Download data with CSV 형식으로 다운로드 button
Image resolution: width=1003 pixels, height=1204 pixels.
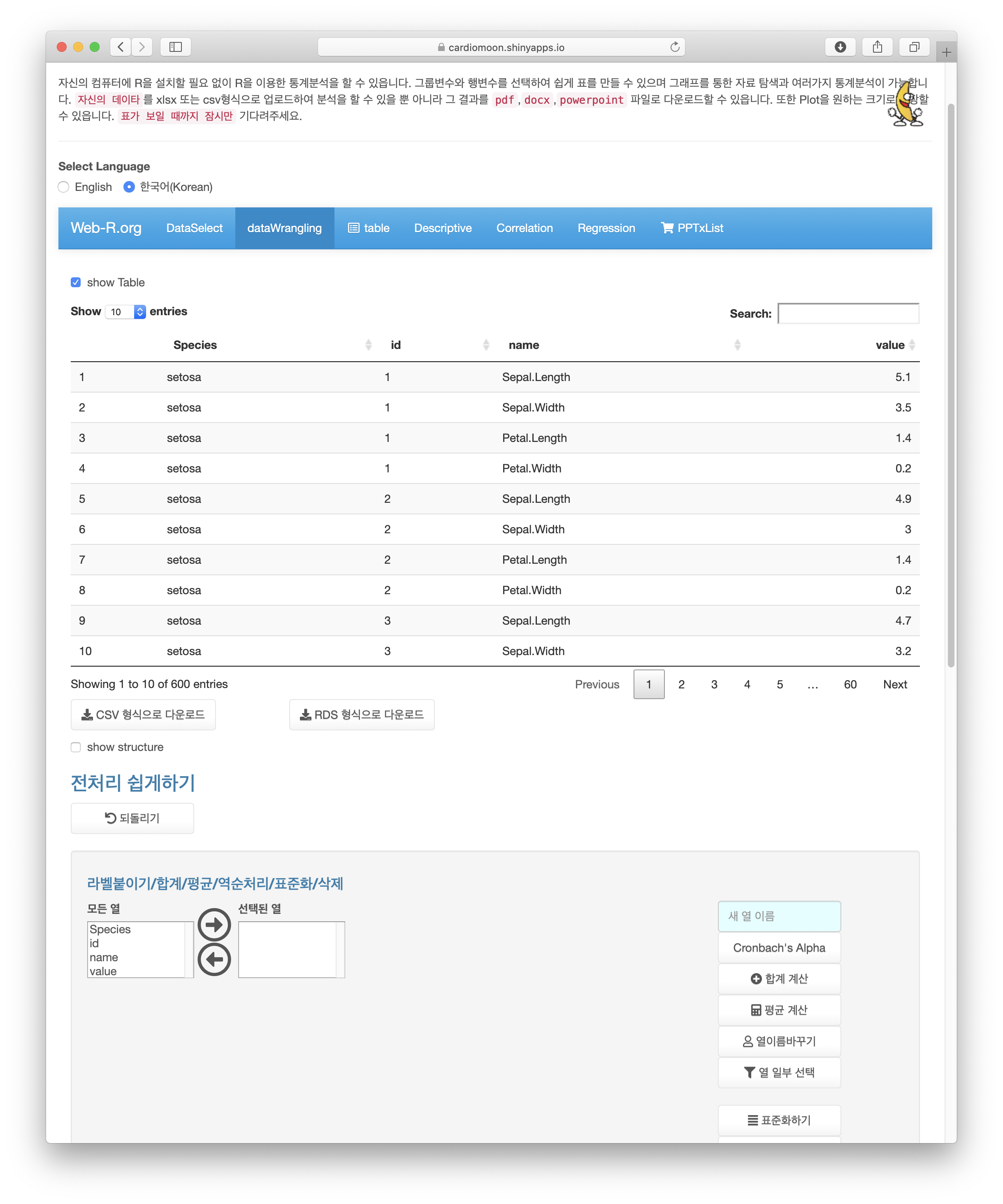[143, 715]
